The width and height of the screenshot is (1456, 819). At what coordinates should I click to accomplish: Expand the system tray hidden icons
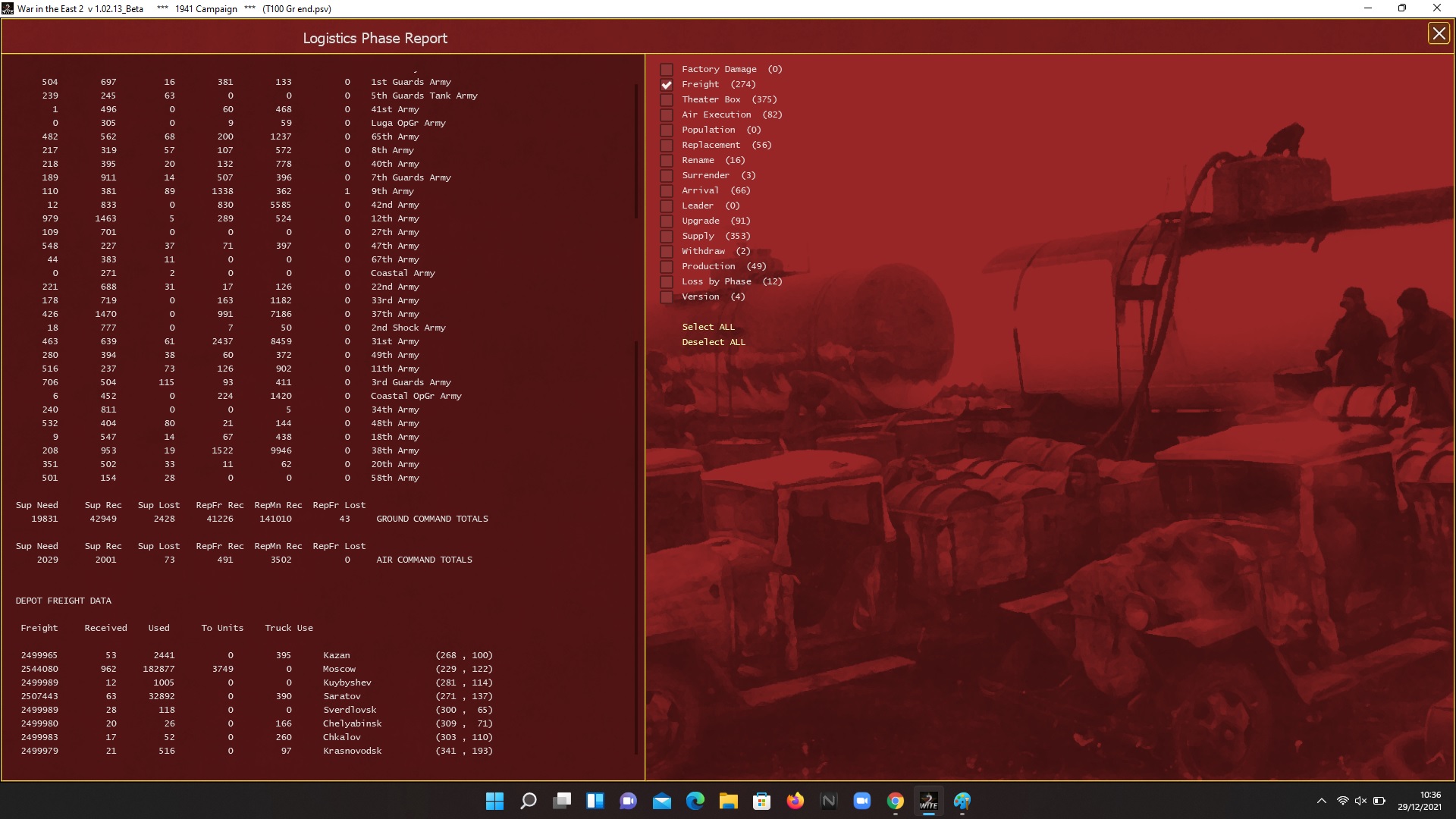(1321, 801)
